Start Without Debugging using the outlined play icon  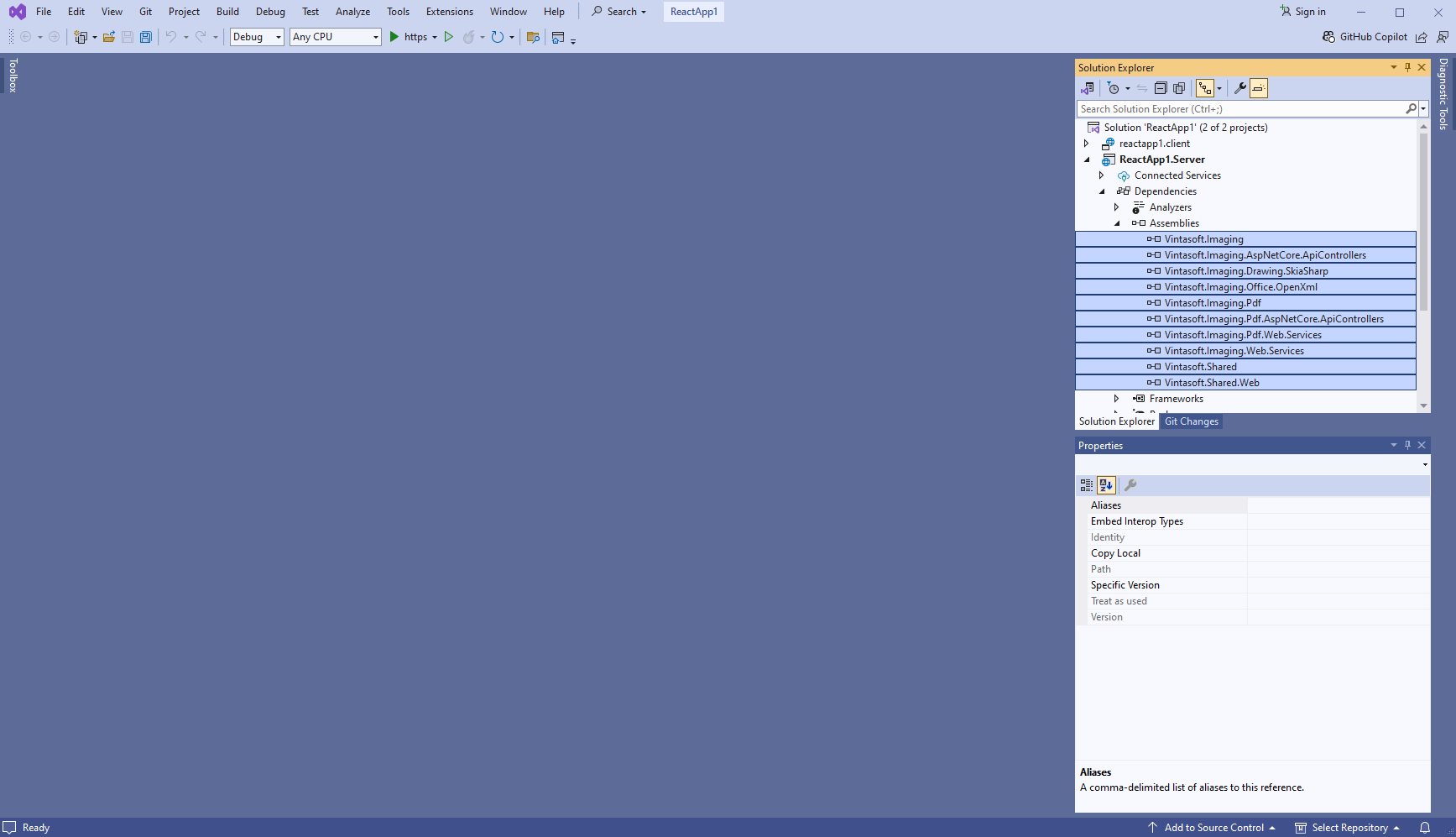point(449,37)
